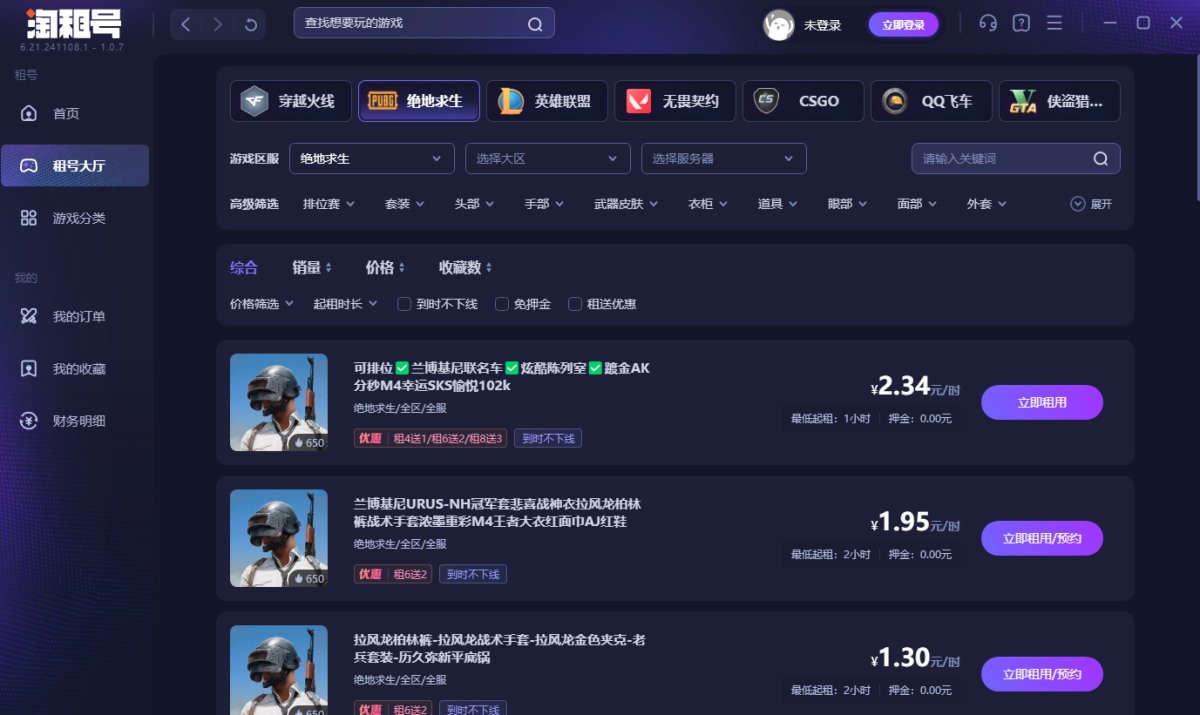Click the unlogged user avatar
This screenshot has height=715, width=1200.
(x=778, y=25)
